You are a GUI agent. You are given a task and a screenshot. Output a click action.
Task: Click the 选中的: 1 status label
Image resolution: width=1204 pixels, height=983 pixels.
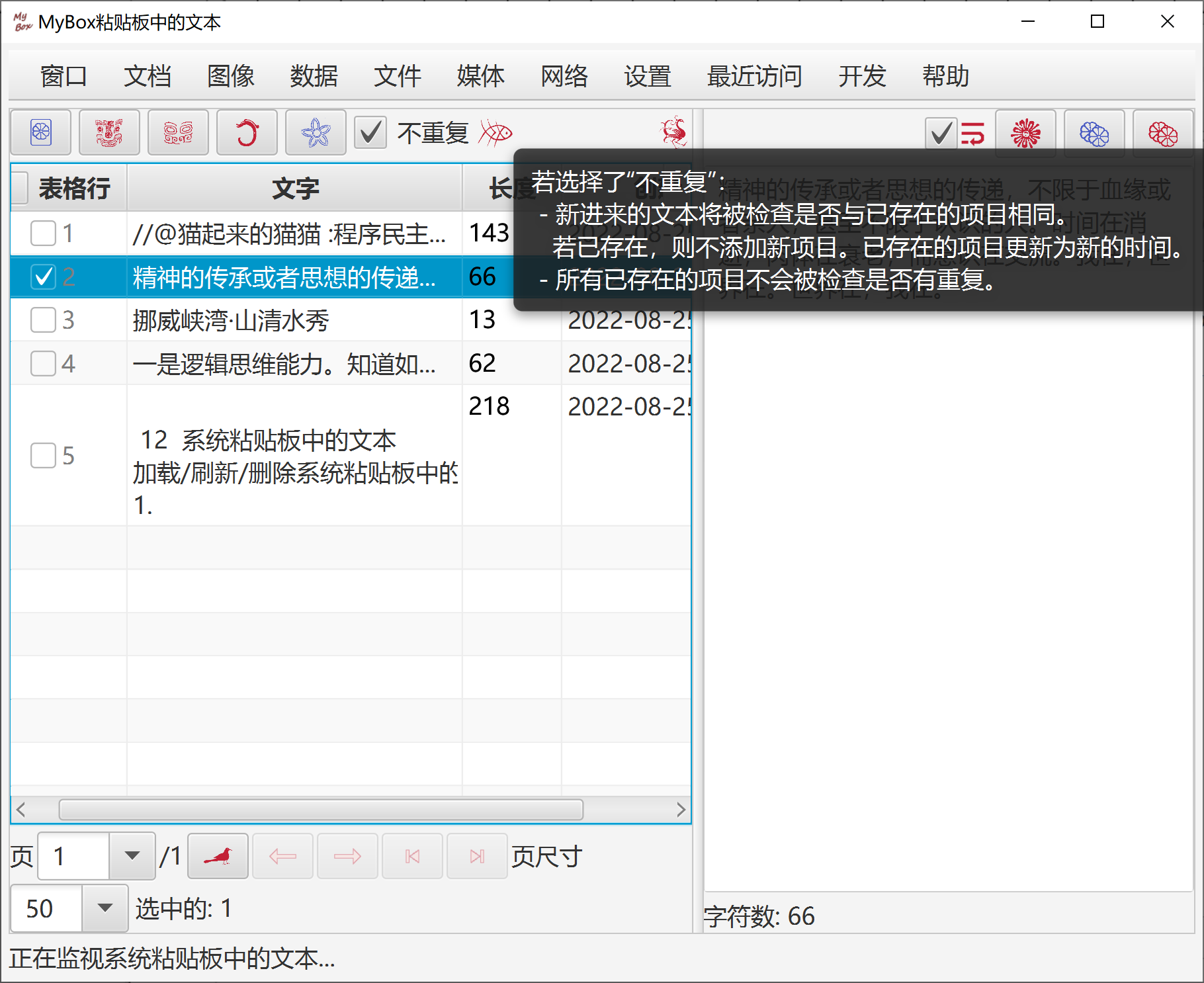tap(184, 908)
